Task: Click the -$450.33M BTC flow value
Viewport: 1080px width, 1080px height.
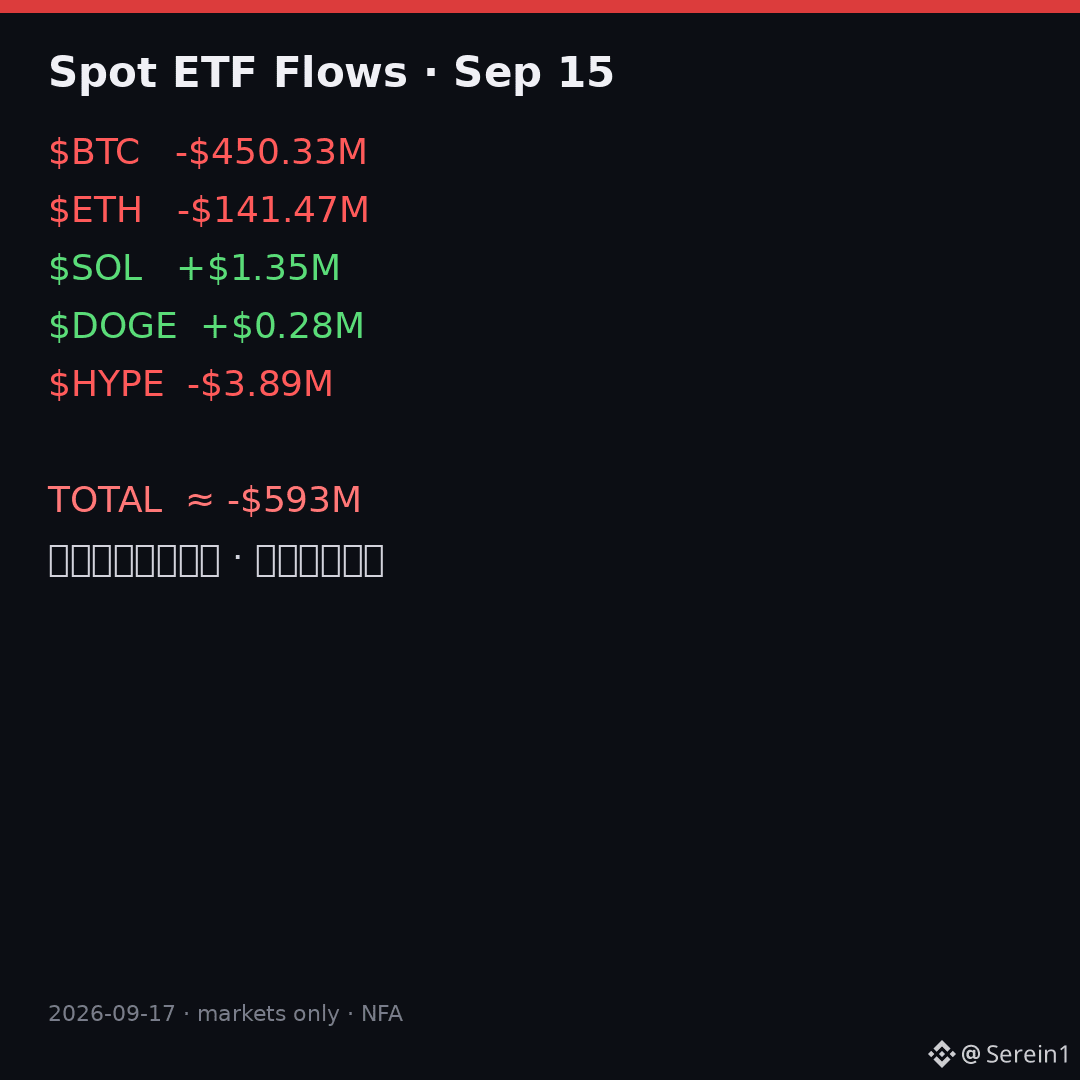Action: pos(271,152)
